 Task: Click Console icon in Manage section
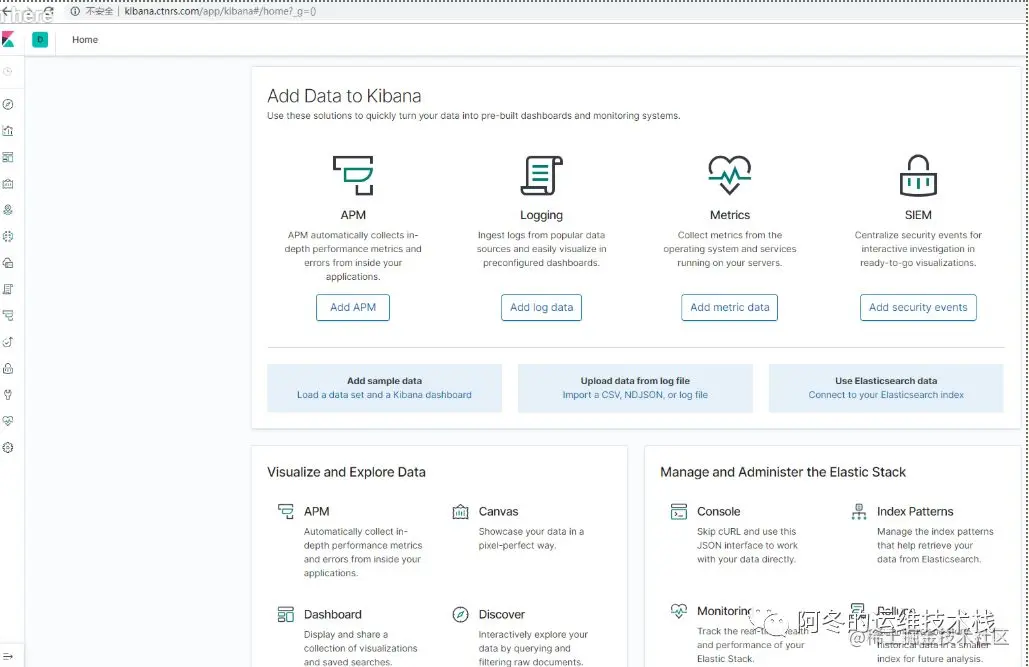point(679,511)
